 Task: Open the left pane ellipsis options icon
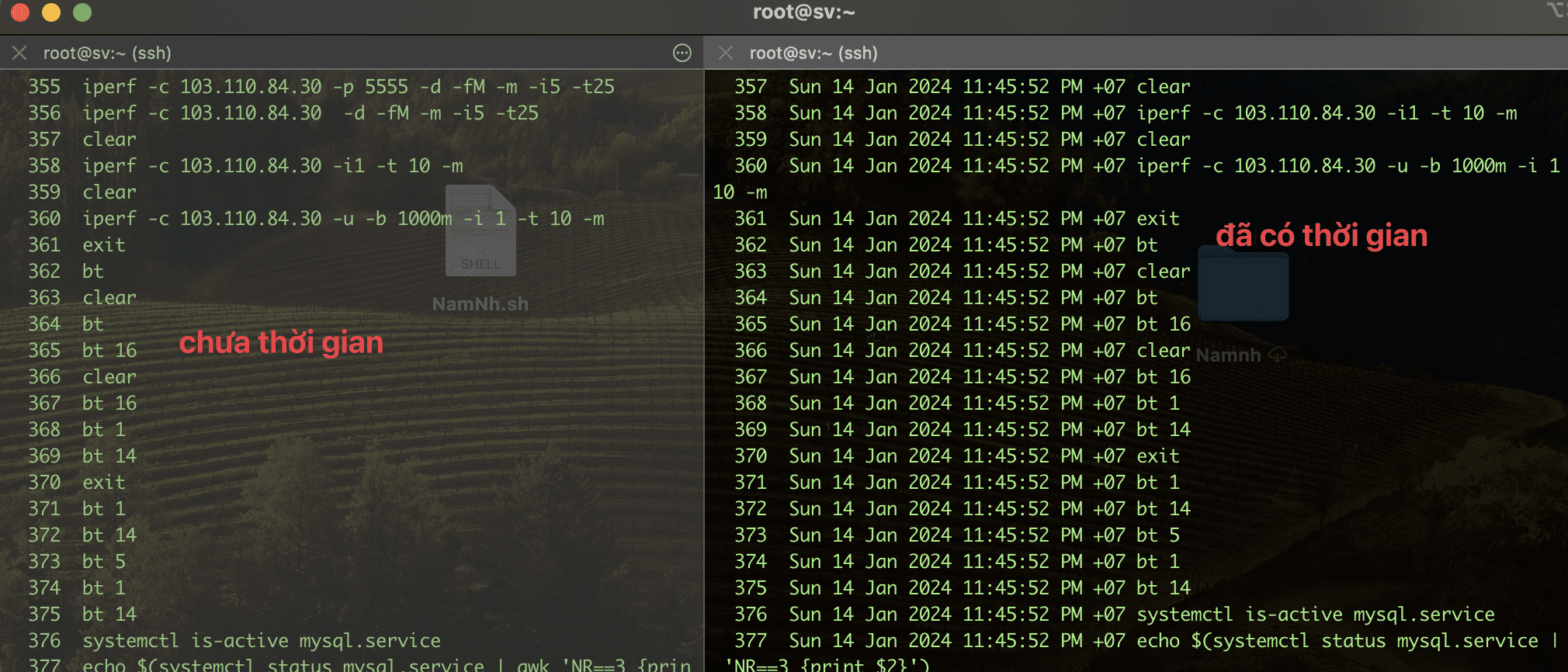point(682,53)
